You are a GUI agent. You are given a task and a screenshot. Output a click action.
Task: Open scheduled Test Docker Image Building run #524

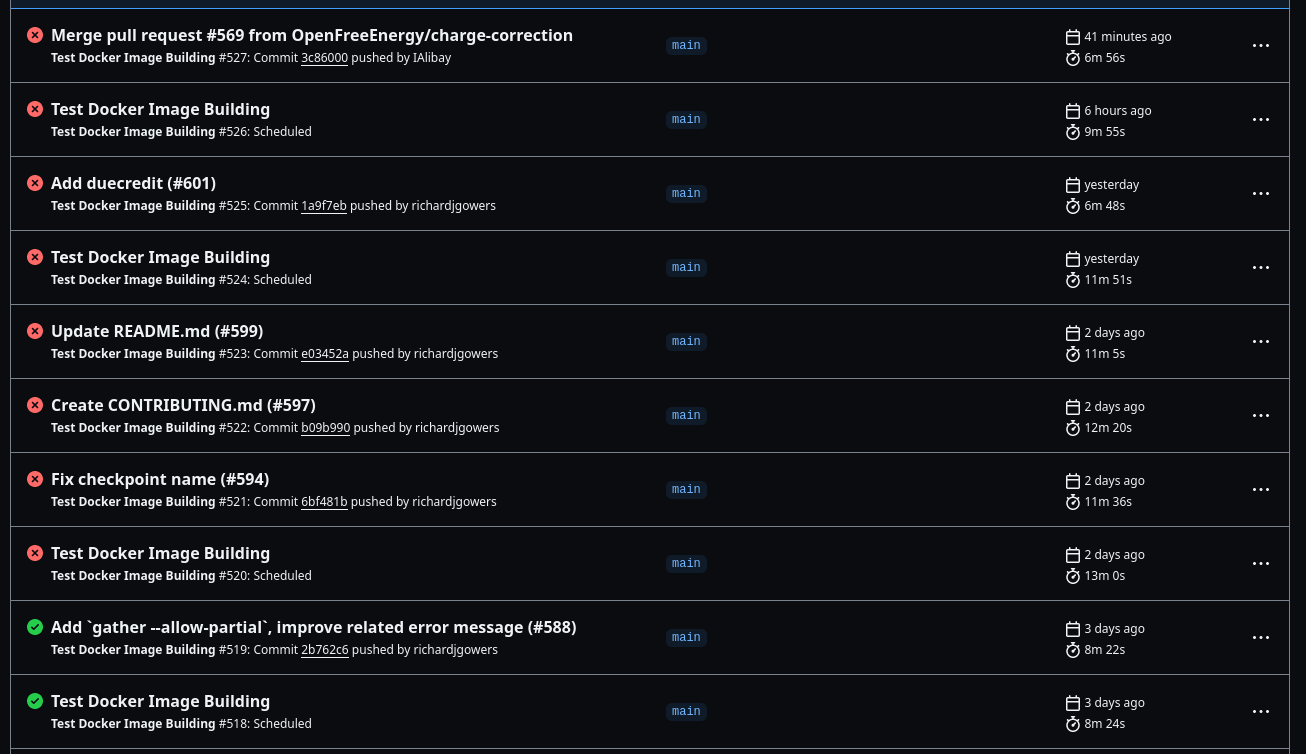click(161, 257)
